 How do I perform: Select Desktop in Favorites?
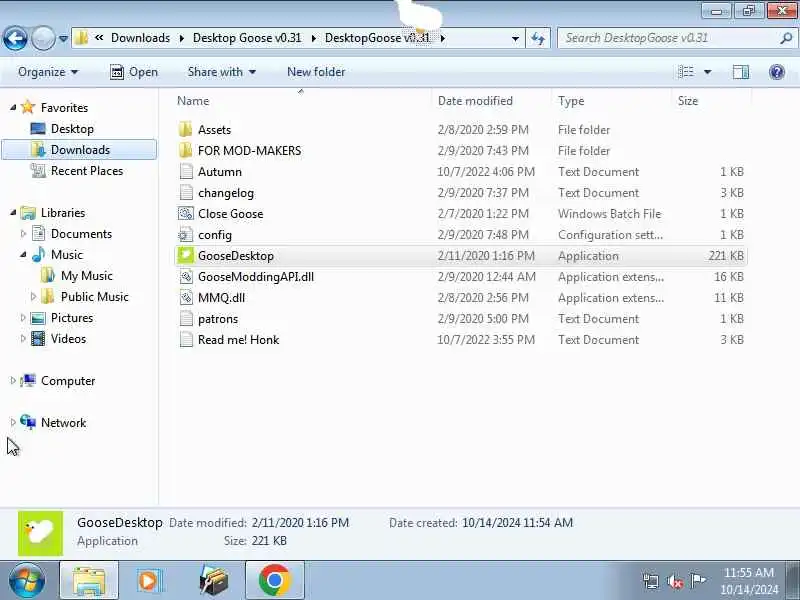click(x=72, y=129)
